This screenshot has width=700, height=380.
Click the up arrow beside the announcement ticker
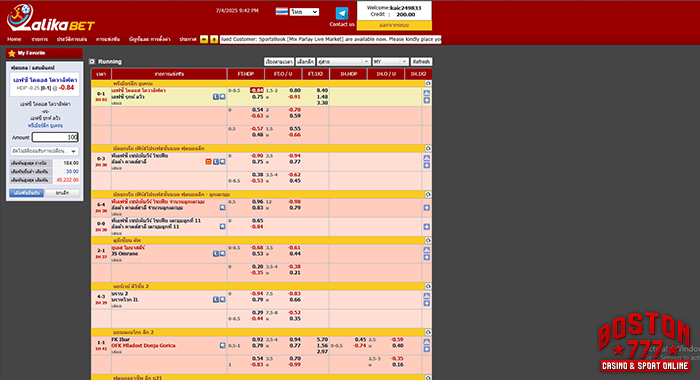(x=214, y=39)
